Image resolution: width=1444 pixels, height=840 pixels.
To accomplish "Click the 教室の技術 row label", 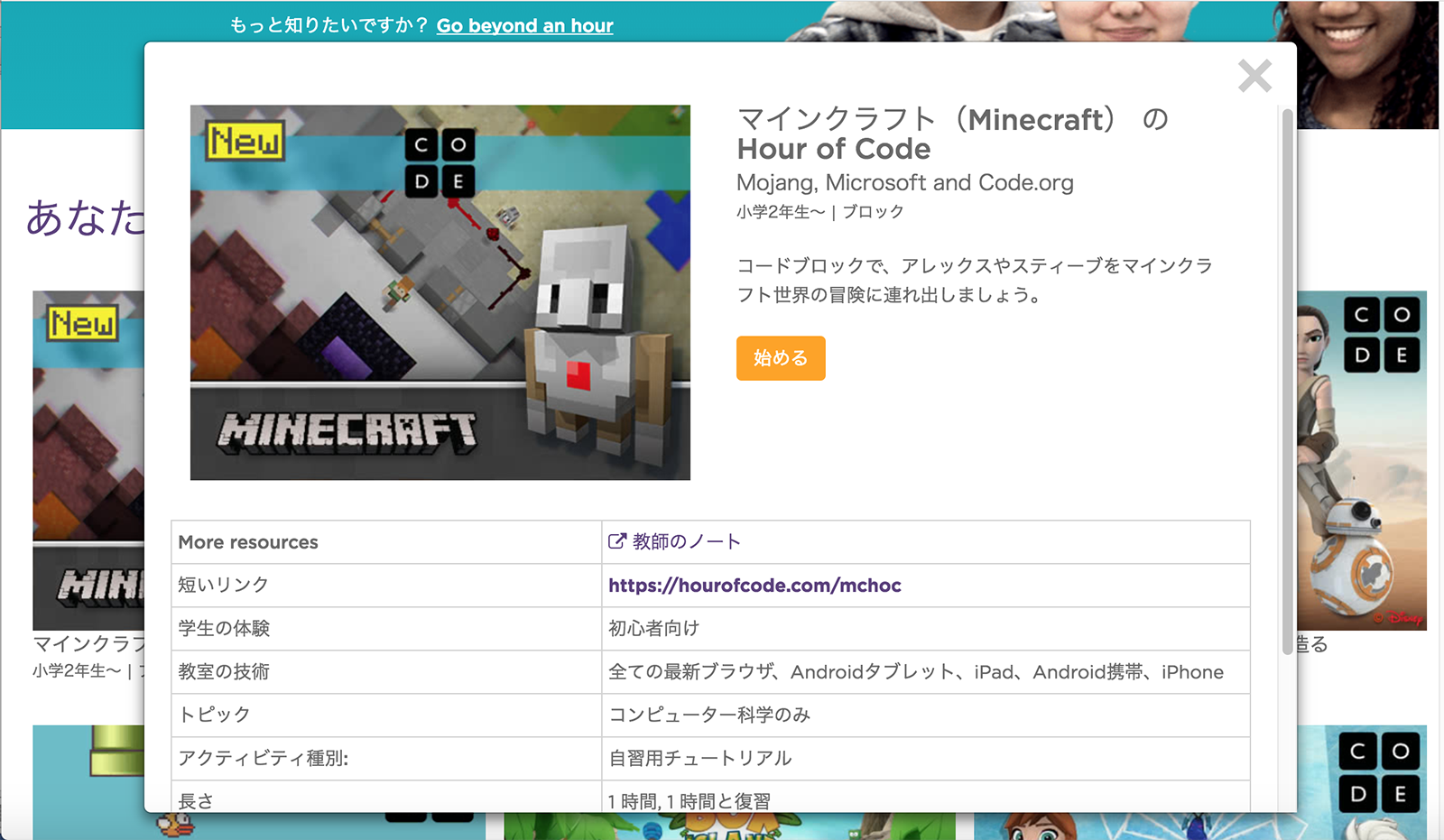I will coord(224,671).
